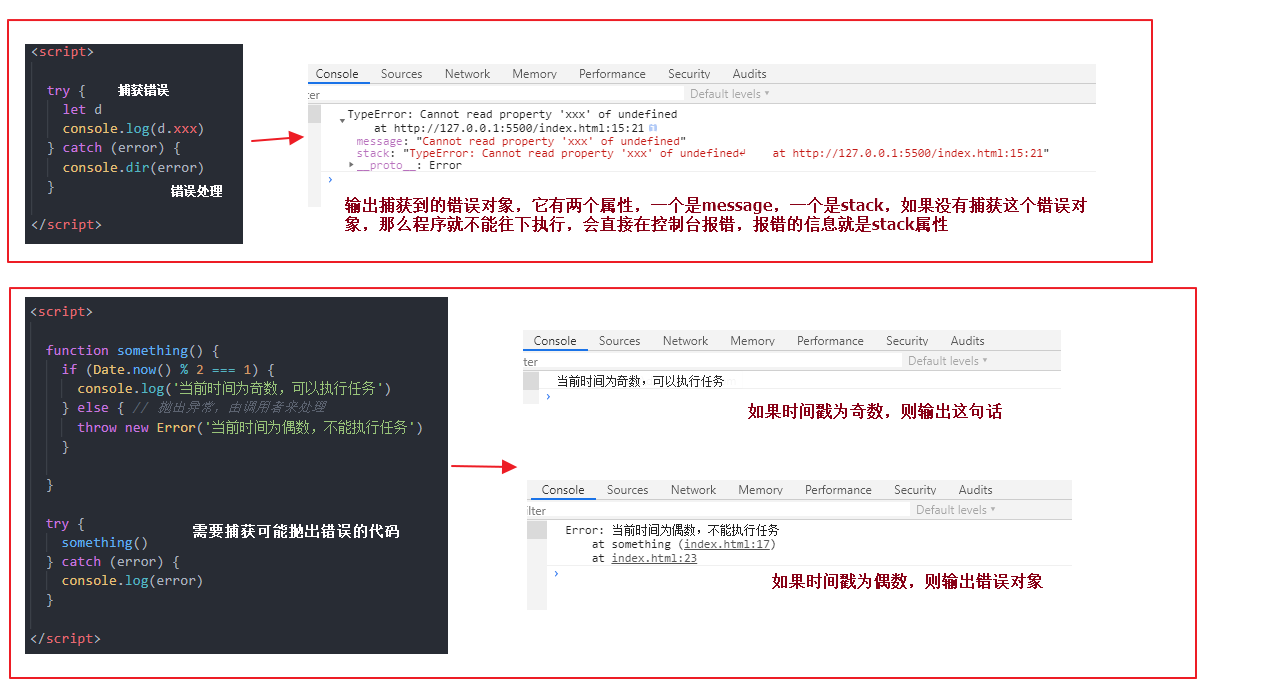The width and height of the screenshot is (1278, 694).
Task: Open Security tab in the TypeError console
Action: (689, 74)
